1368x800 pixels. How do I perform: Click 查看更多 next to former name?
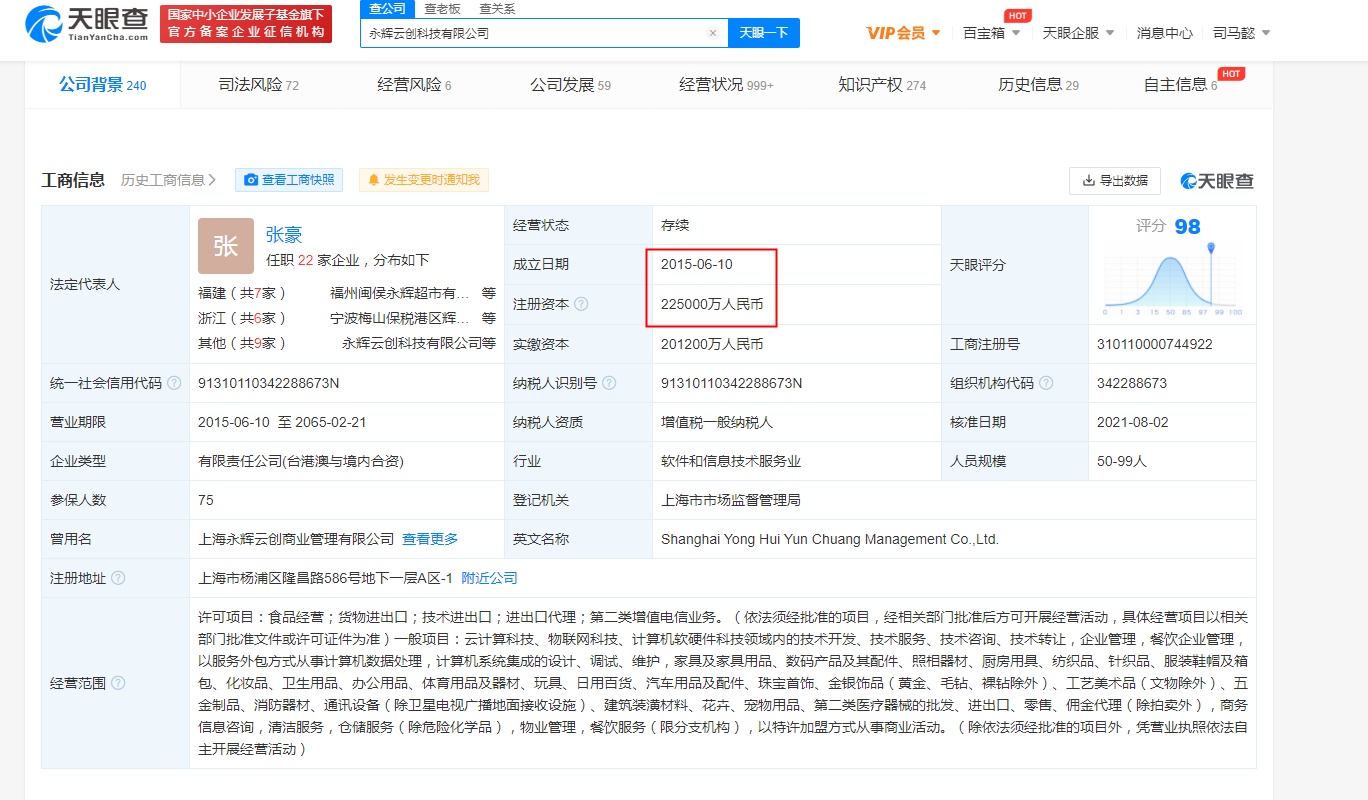point(430,539)
